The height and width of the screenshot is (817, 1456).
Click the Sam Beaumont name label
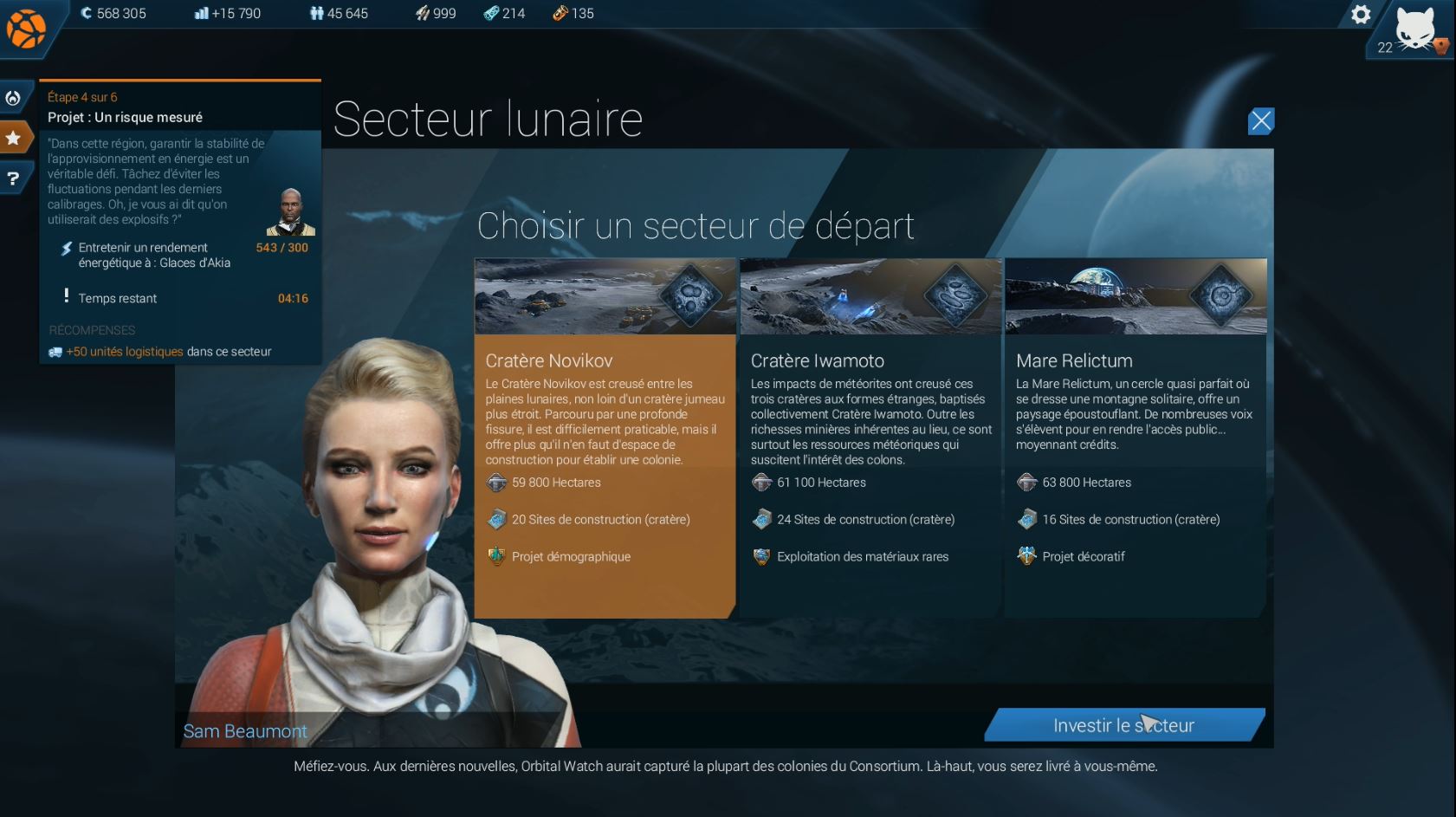[245, 731]
